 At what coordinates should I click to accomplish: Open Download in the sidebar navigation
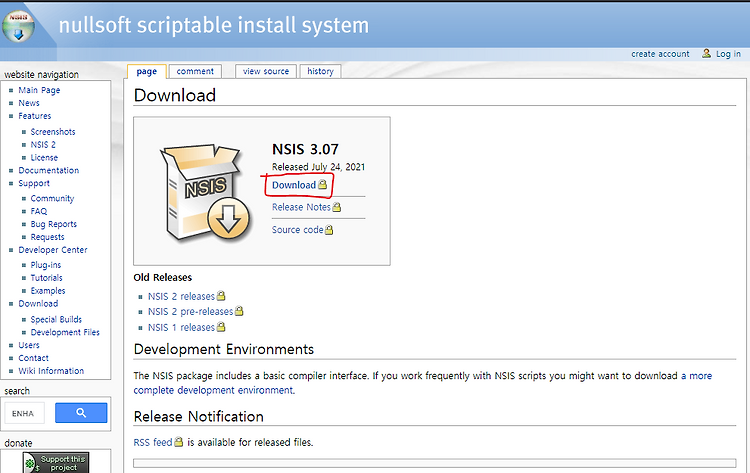click(x=38, y=303)
